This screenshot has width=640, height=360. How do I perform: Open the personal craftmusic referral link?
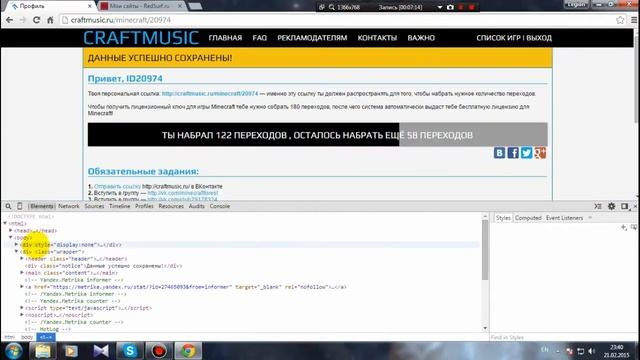210,93
